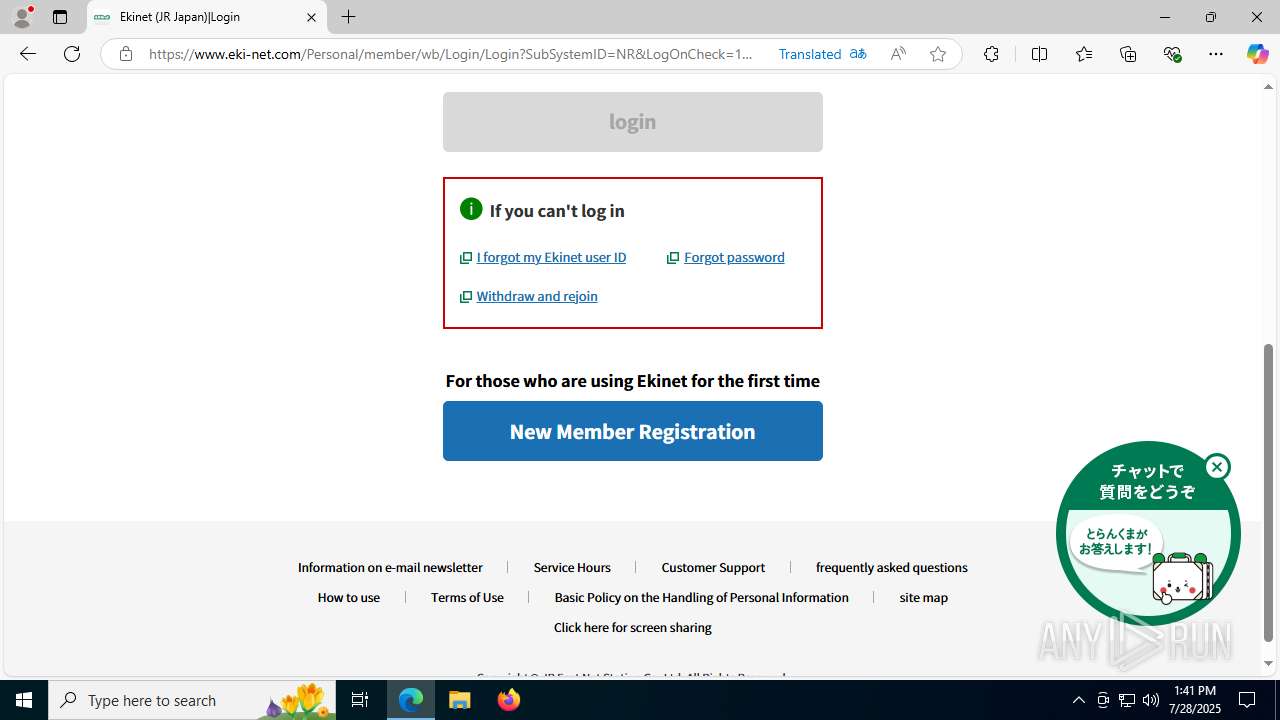Open a new browser tab
Screen dimensions: 1280x720
(x=348, y=17)
